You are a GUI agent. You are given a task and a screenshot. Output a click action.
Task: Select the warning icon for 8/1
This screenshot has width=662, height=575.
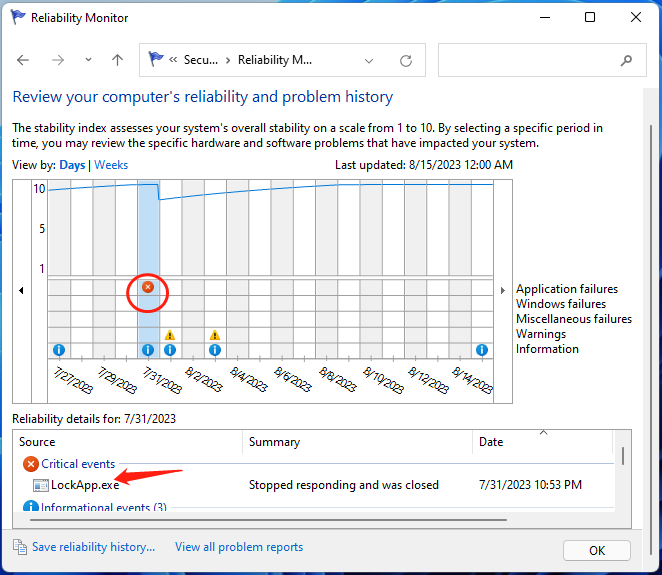tap(170, 335)
